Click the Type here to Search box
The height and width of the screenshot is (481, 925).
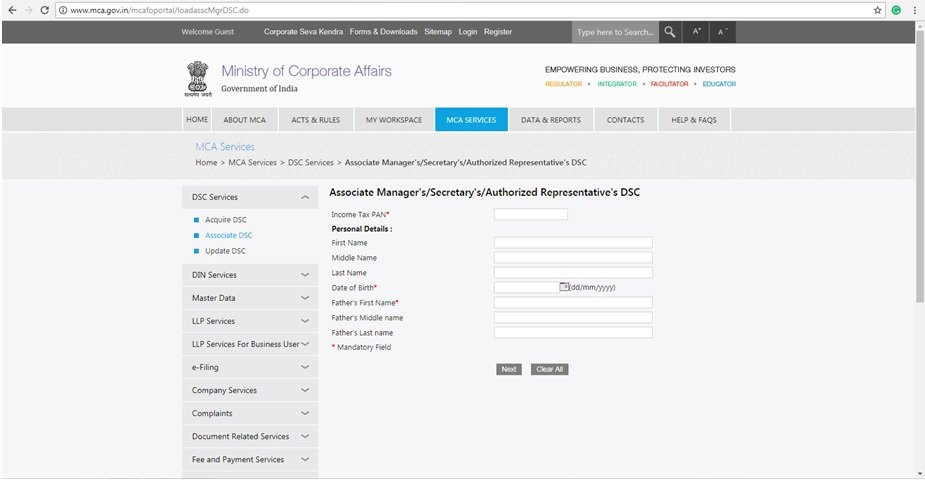[615, 32]
